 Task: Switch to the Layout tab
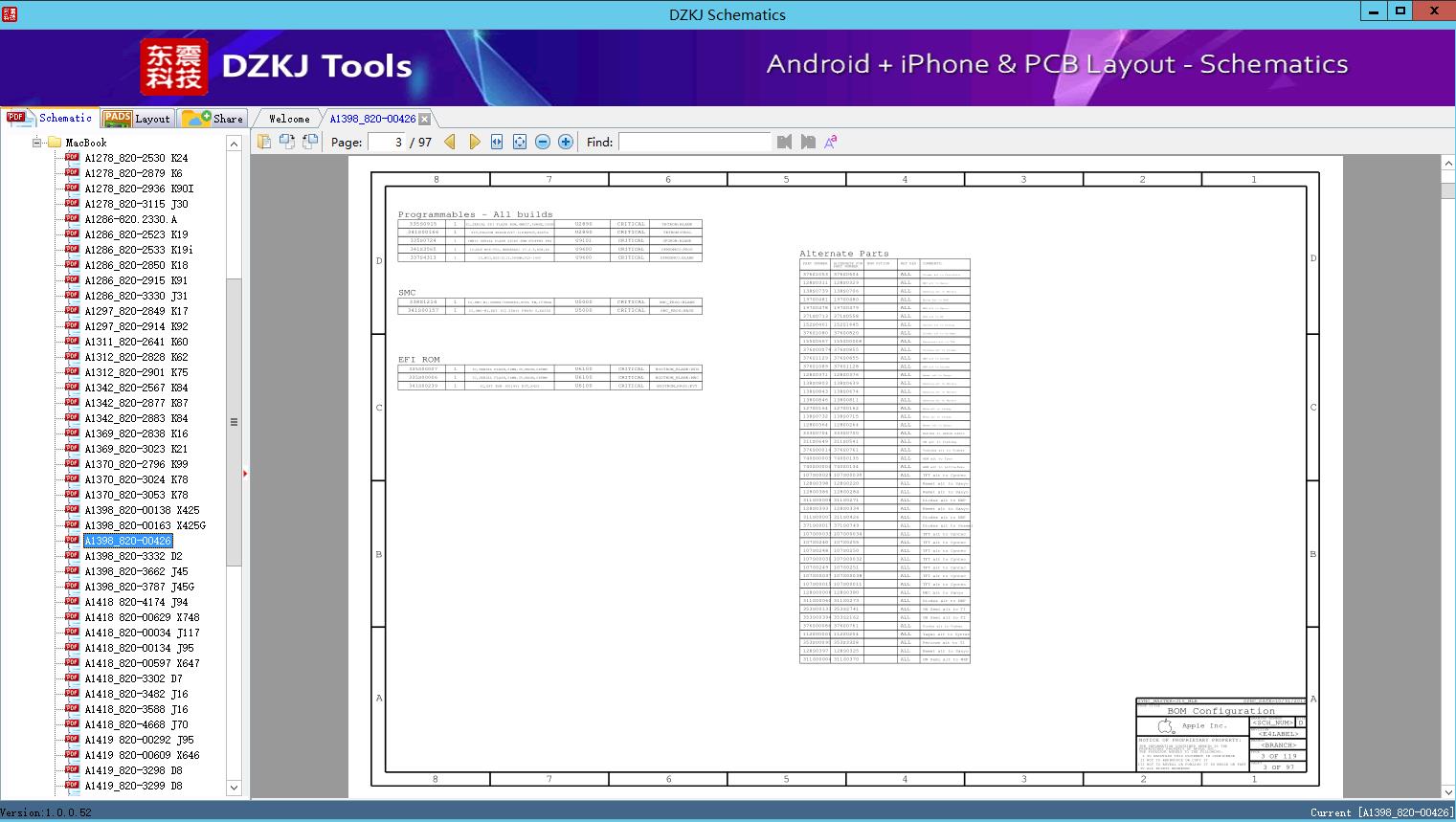tap(137, 119)
